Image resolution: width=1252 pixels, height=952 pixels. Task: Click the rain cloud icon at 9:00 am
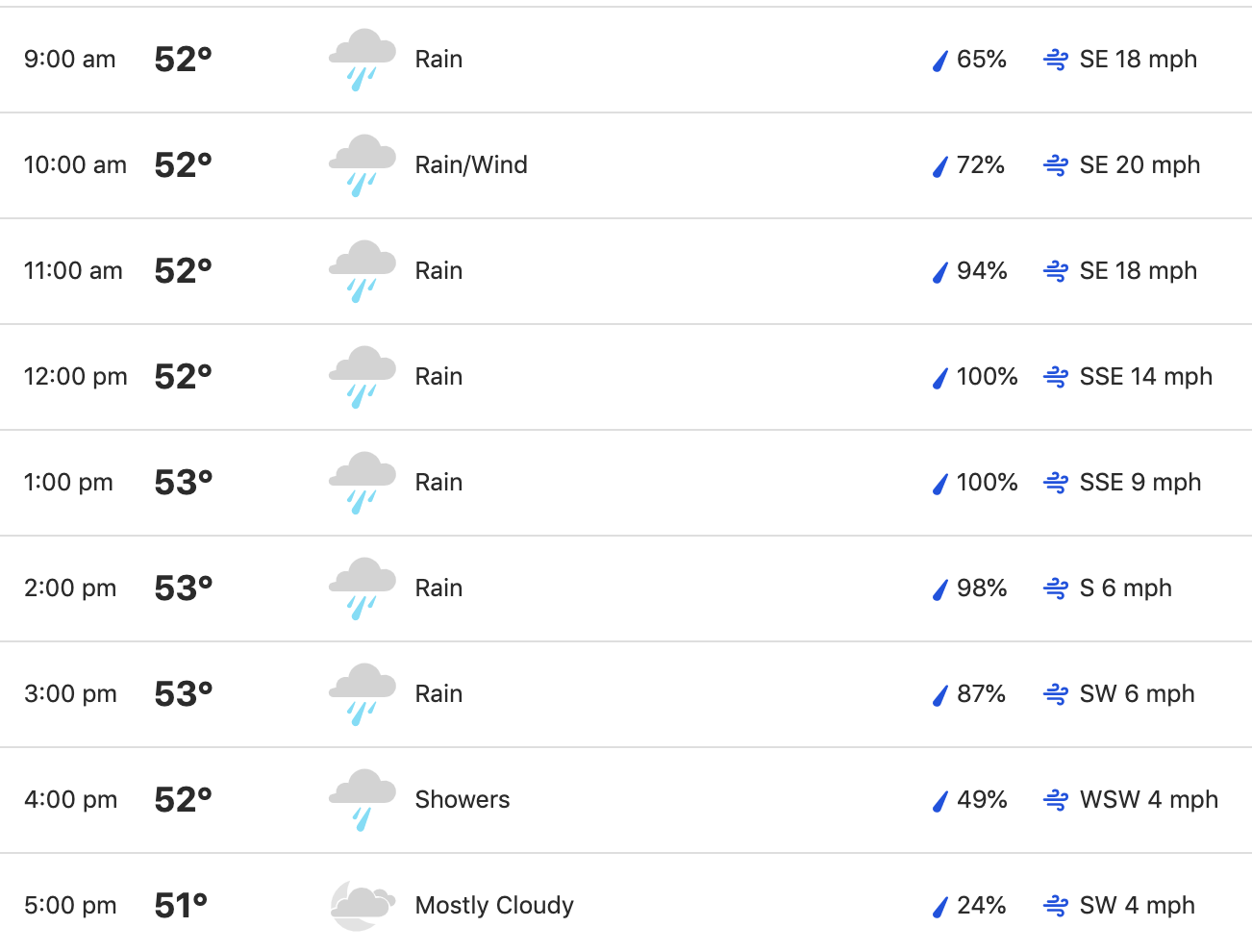[x=362, y=60]
